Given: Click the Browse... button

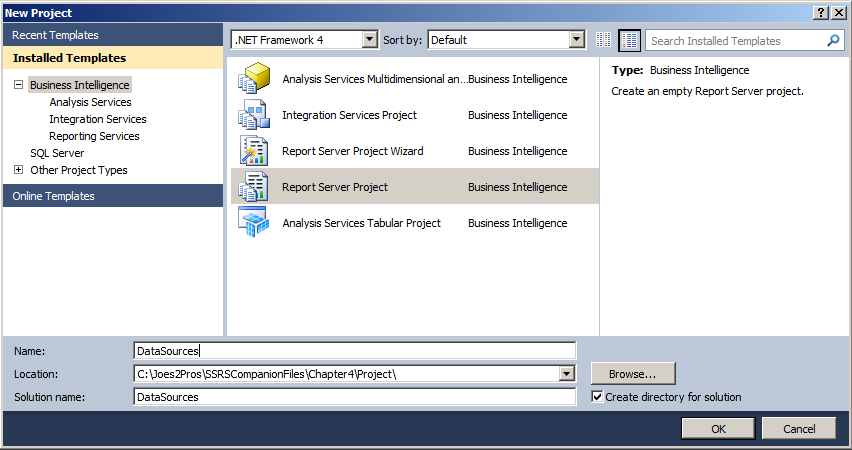Looking at the screenshot, I should click(633, 374).
